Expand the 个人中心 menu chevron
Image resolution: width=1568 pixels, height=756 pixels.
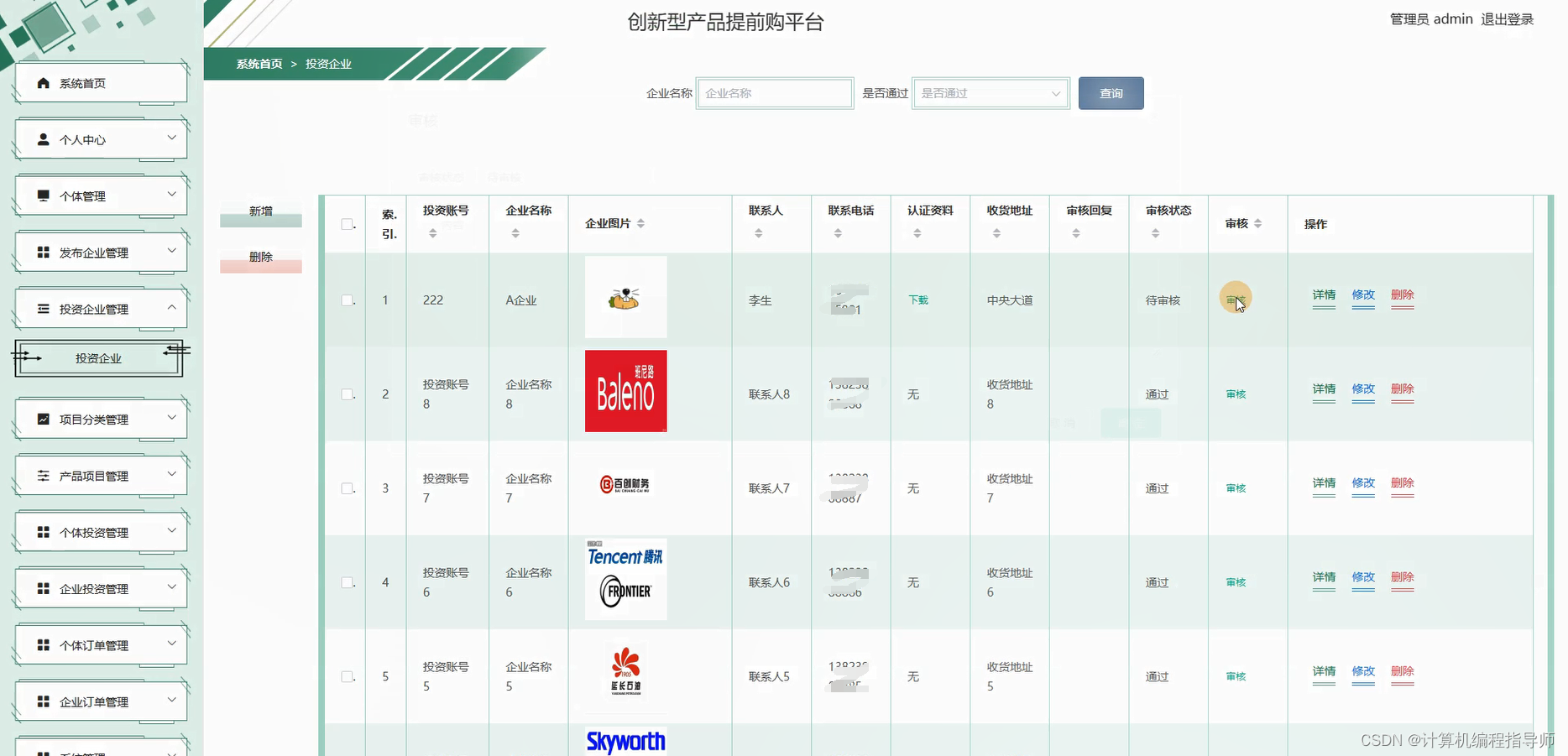pos(171,137)
